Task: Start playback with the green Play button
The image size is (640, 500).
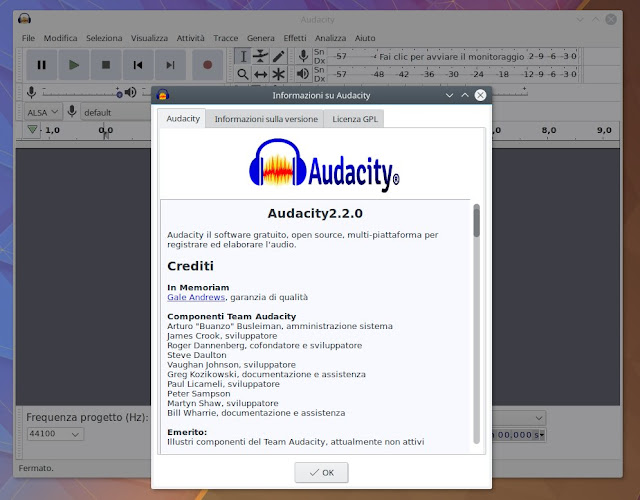Action: tap(74, 65)
